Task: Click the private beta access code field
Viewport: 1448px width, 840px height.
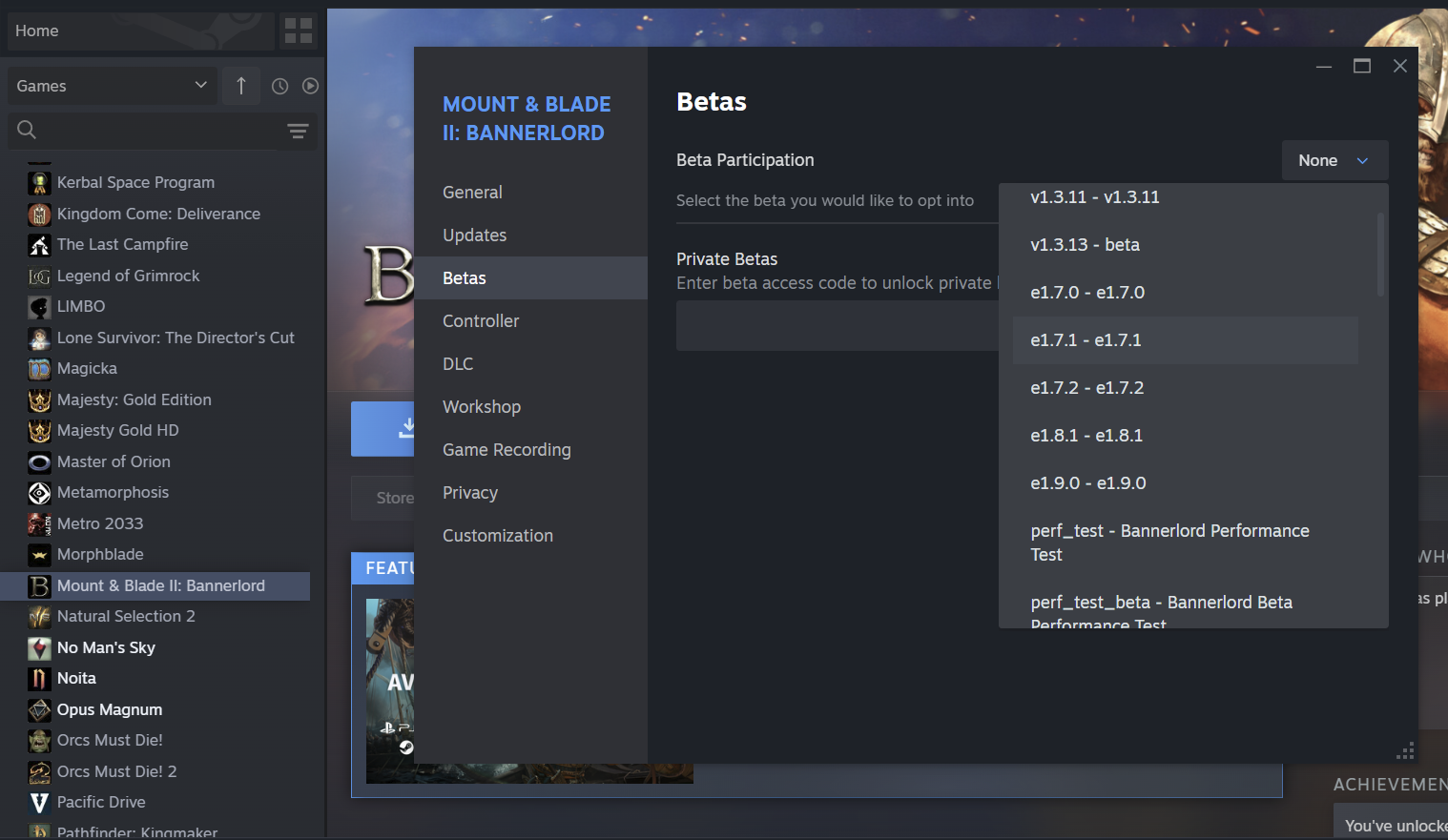Action: pyautogui.click(x=837, y=326)
